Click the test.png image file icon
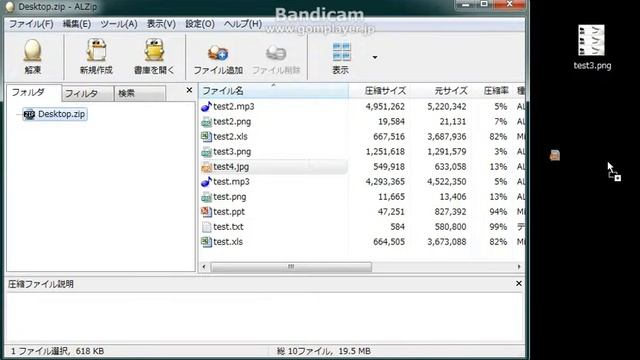The width and height of the screenshot is (640, 360). (207, 197)
